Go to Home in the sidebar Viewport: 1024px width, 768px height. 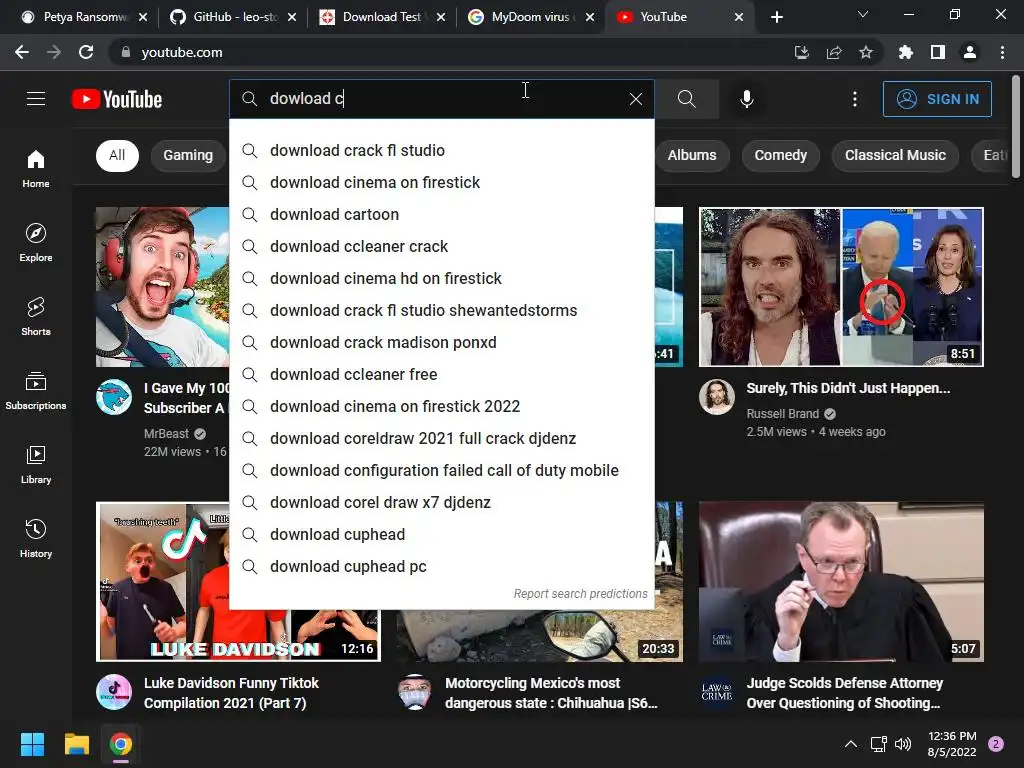(x=36, y=169)
